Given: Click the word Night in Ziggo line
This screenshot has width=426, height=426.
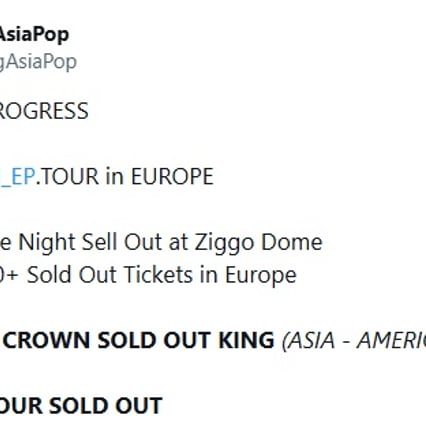Looking at the screenshot, I should (46, 242).
